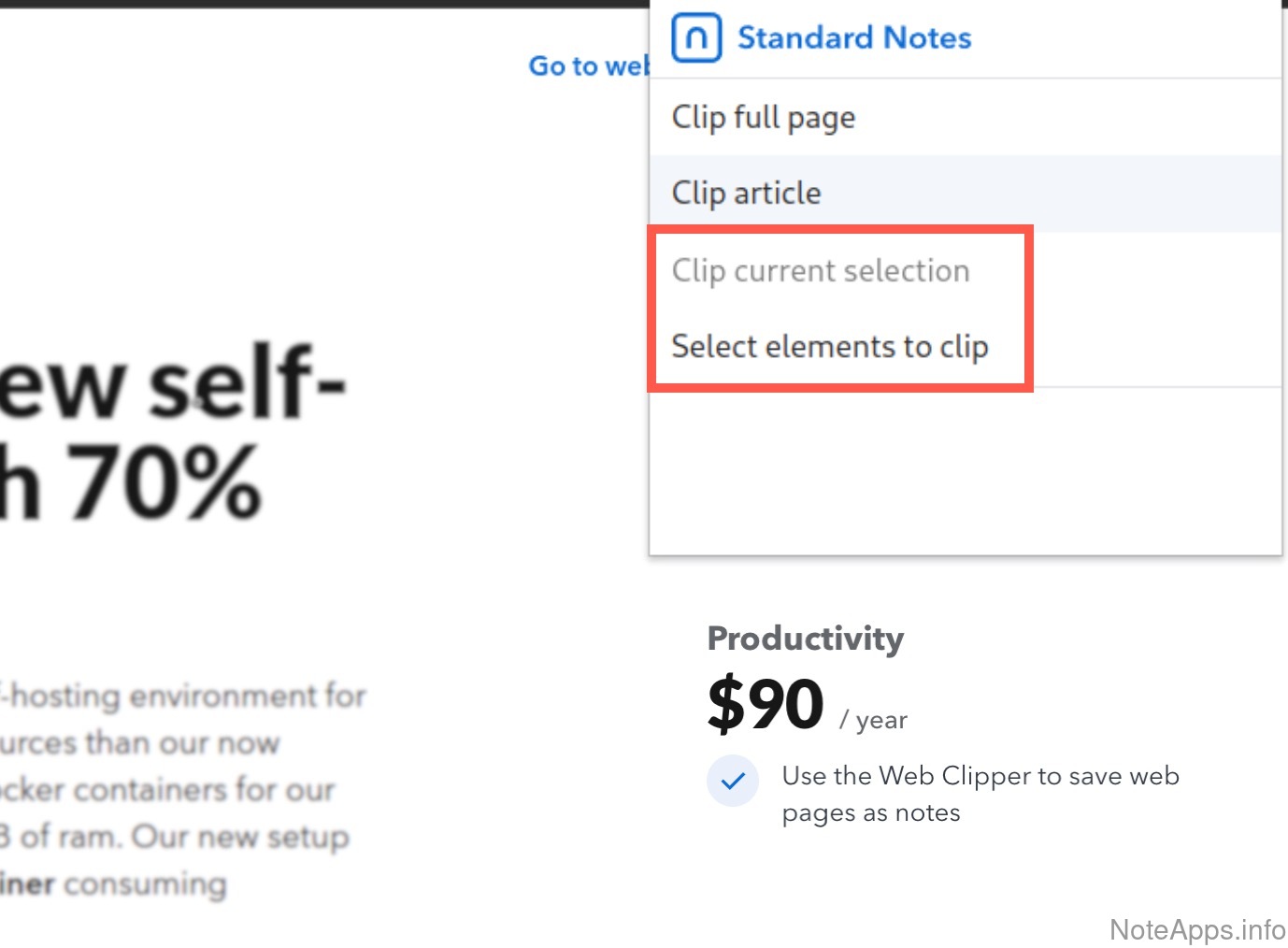Viewport: 1288px width, 948px height.
Task: Click the Productivity plan heading
Action: 806,639
